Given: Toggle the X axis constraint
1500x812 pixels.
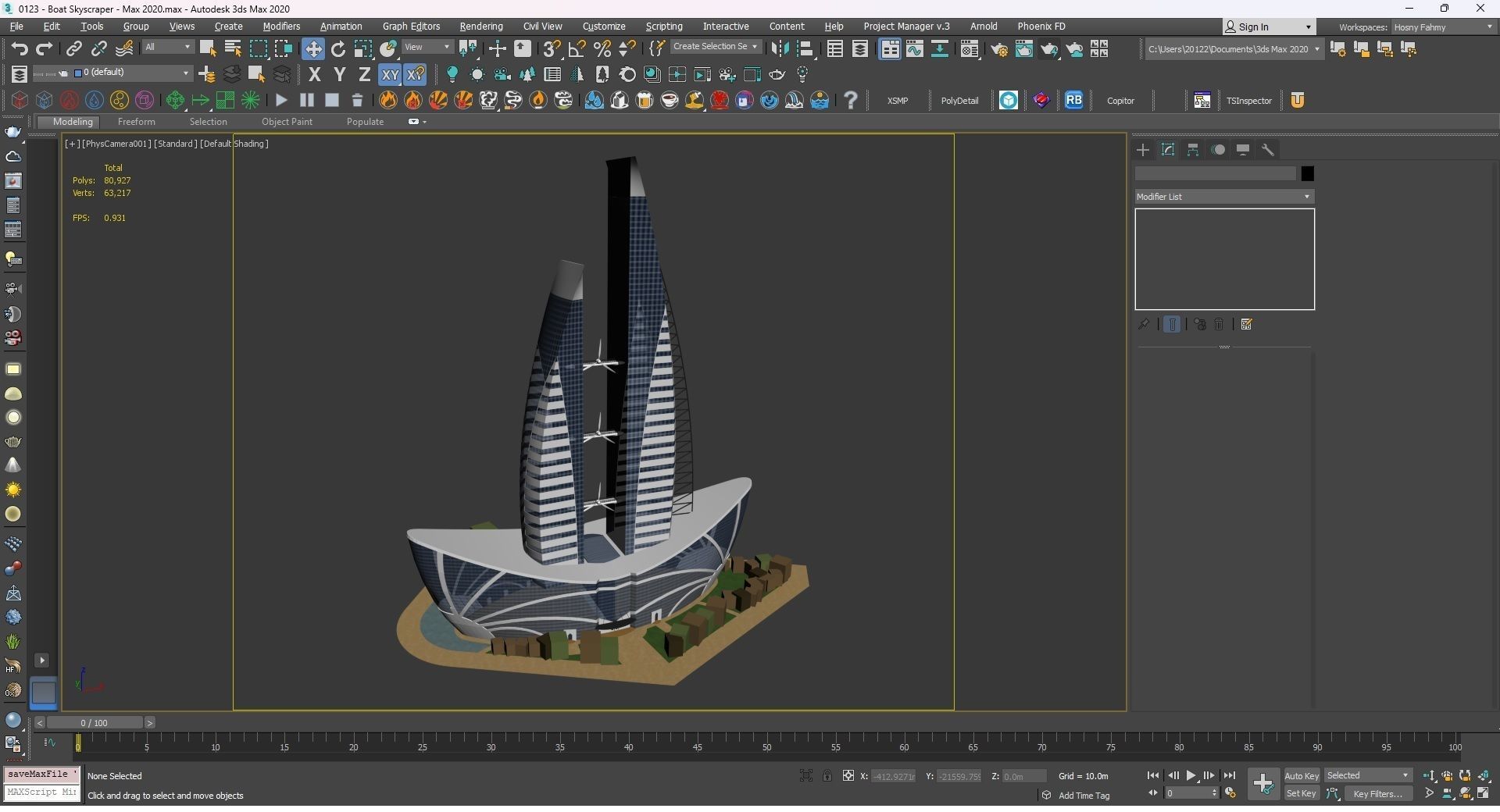Looking at the screenshot, I should (x=314, y=75).
